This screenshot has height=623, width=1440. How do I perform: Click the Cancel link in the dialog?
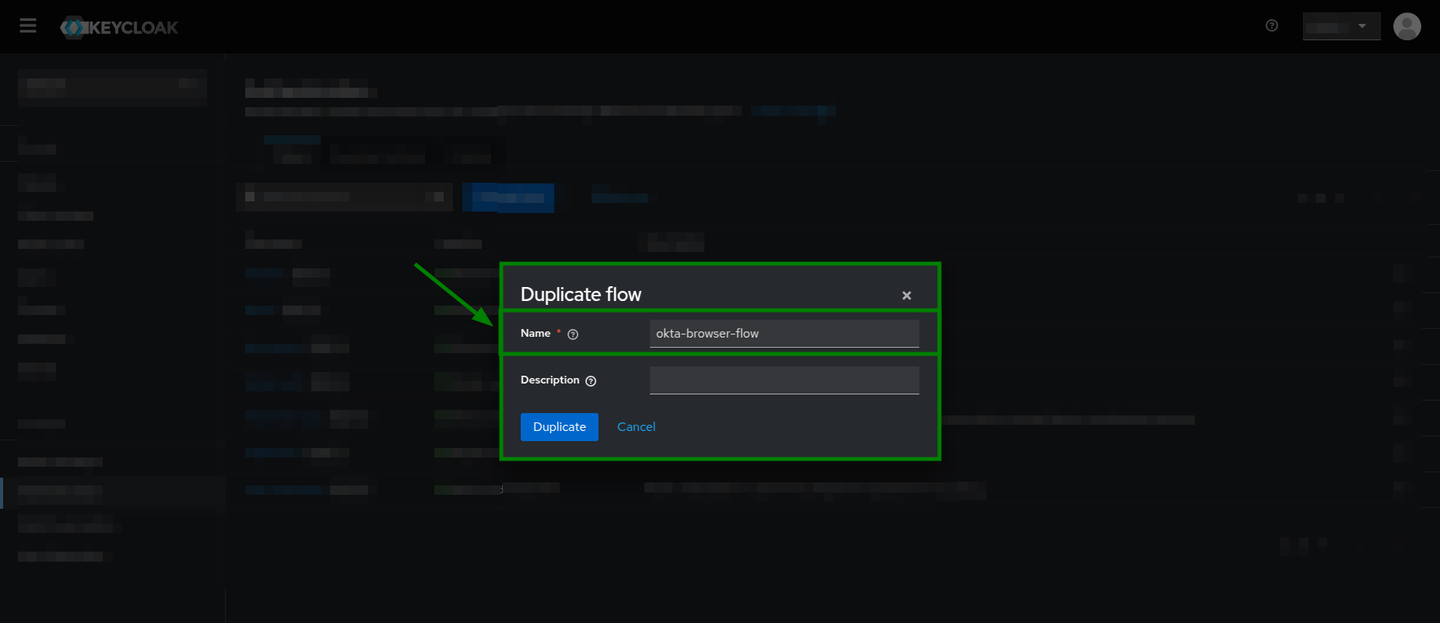tap(636, 426)
